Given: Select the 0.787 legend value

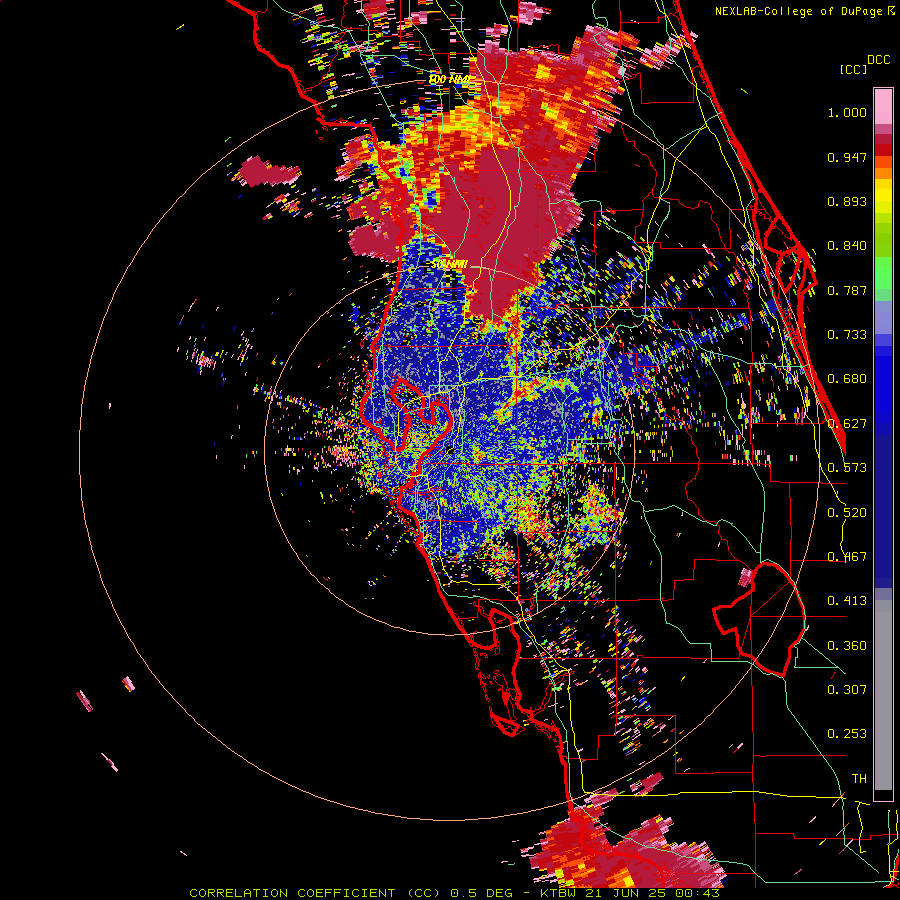Looking at the screenshot, I should pyautogui.click(x=847, y=290).
